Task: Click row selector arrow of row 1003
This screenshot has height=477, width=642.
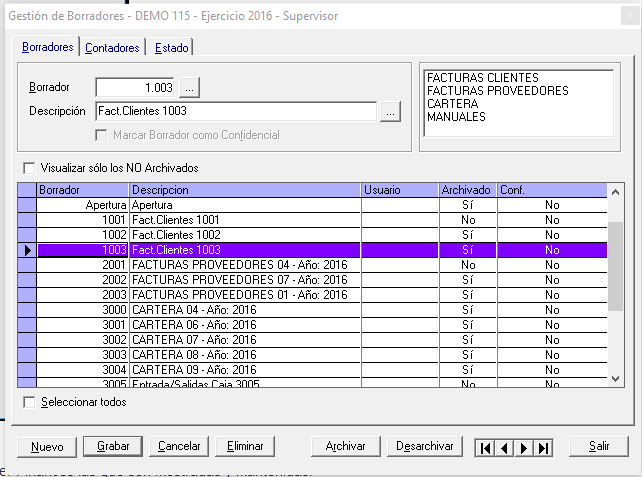Action: (27, 250)
